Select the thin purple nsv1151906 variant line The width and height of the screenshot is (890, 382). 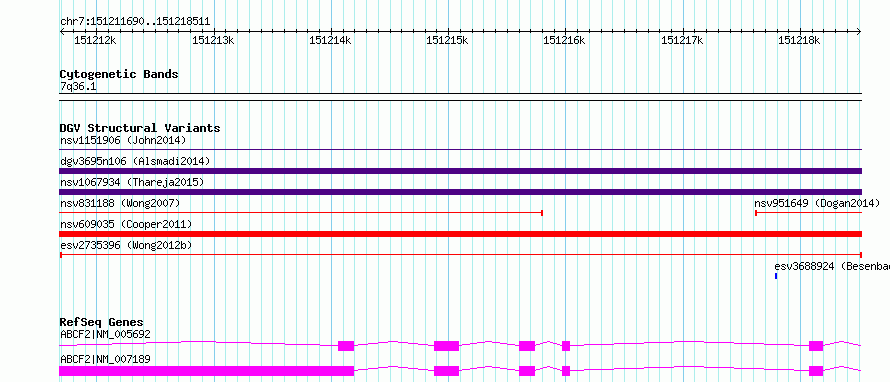click(461, 150)
